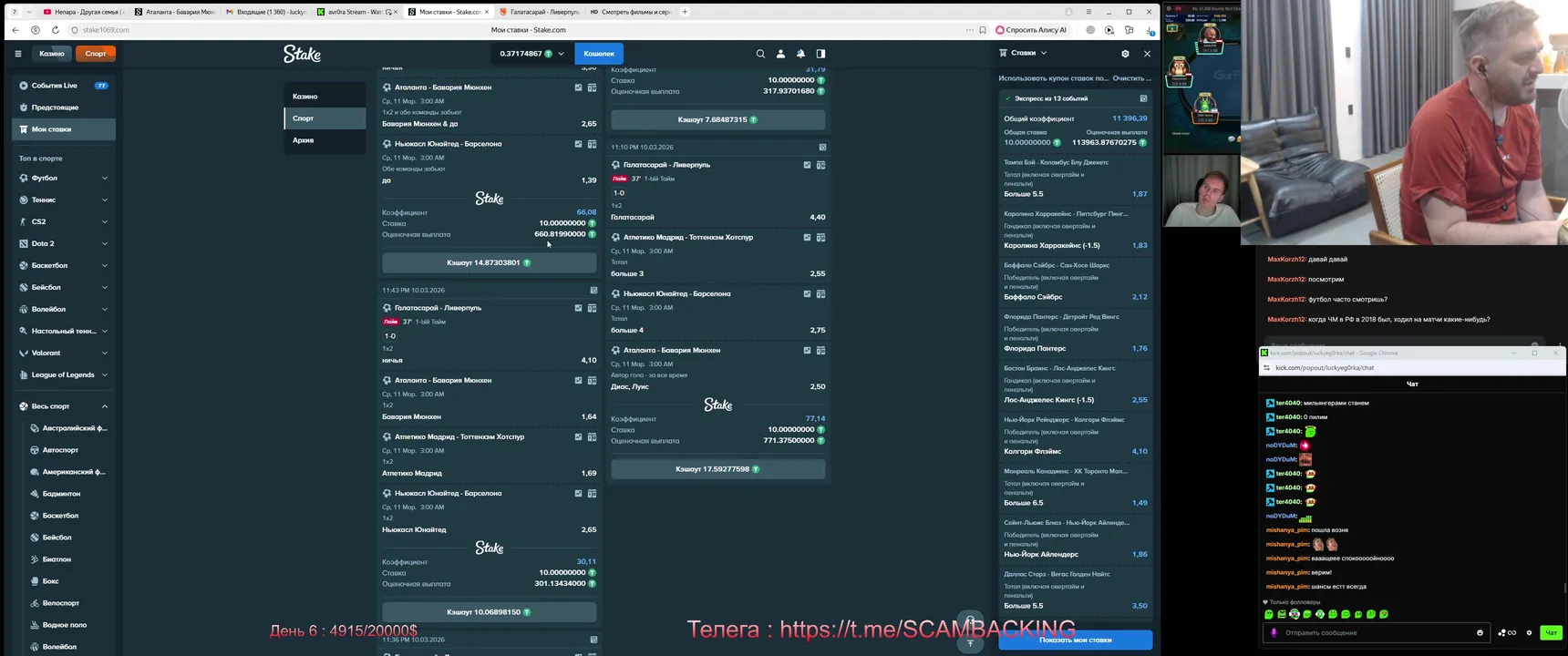Viewport: 1568px width, 656px height.
Task: Open bet slip settings gear
Action: coord(1125,54)
